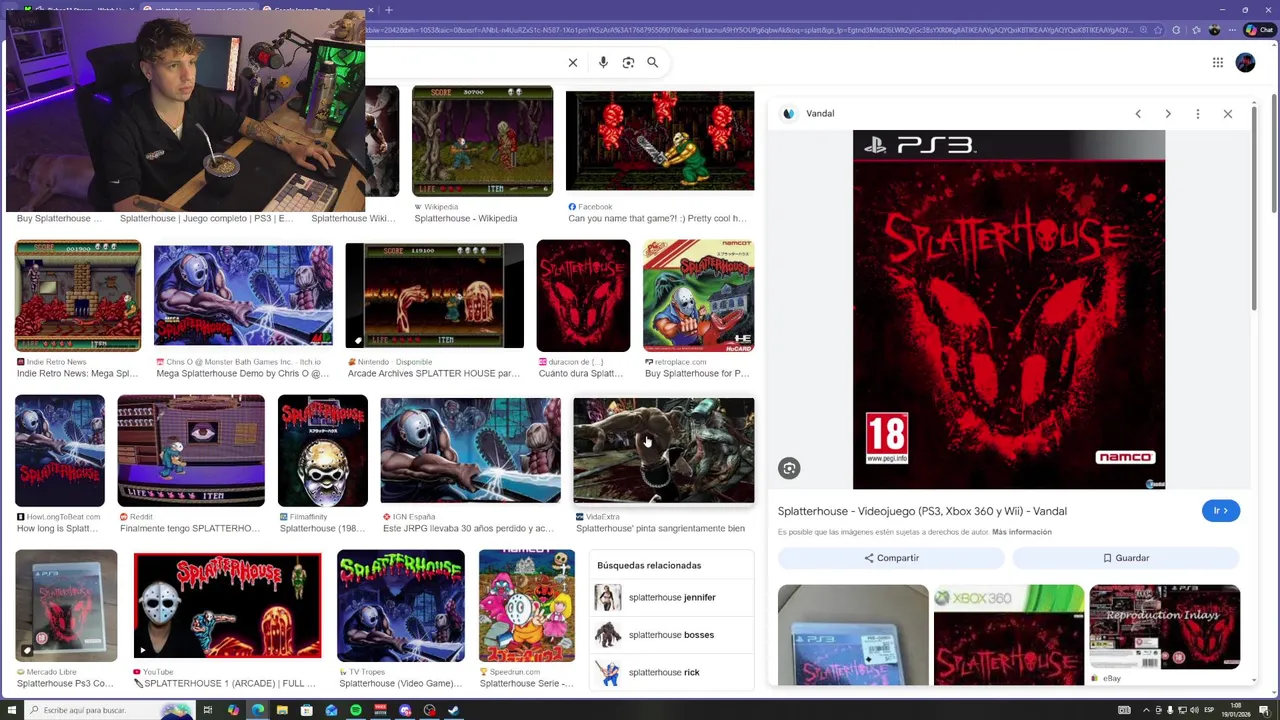Select related search 'splatterhouse bosses'
Image resolution: width=1280 pixels, height=720 pixels.
[671, 635]
